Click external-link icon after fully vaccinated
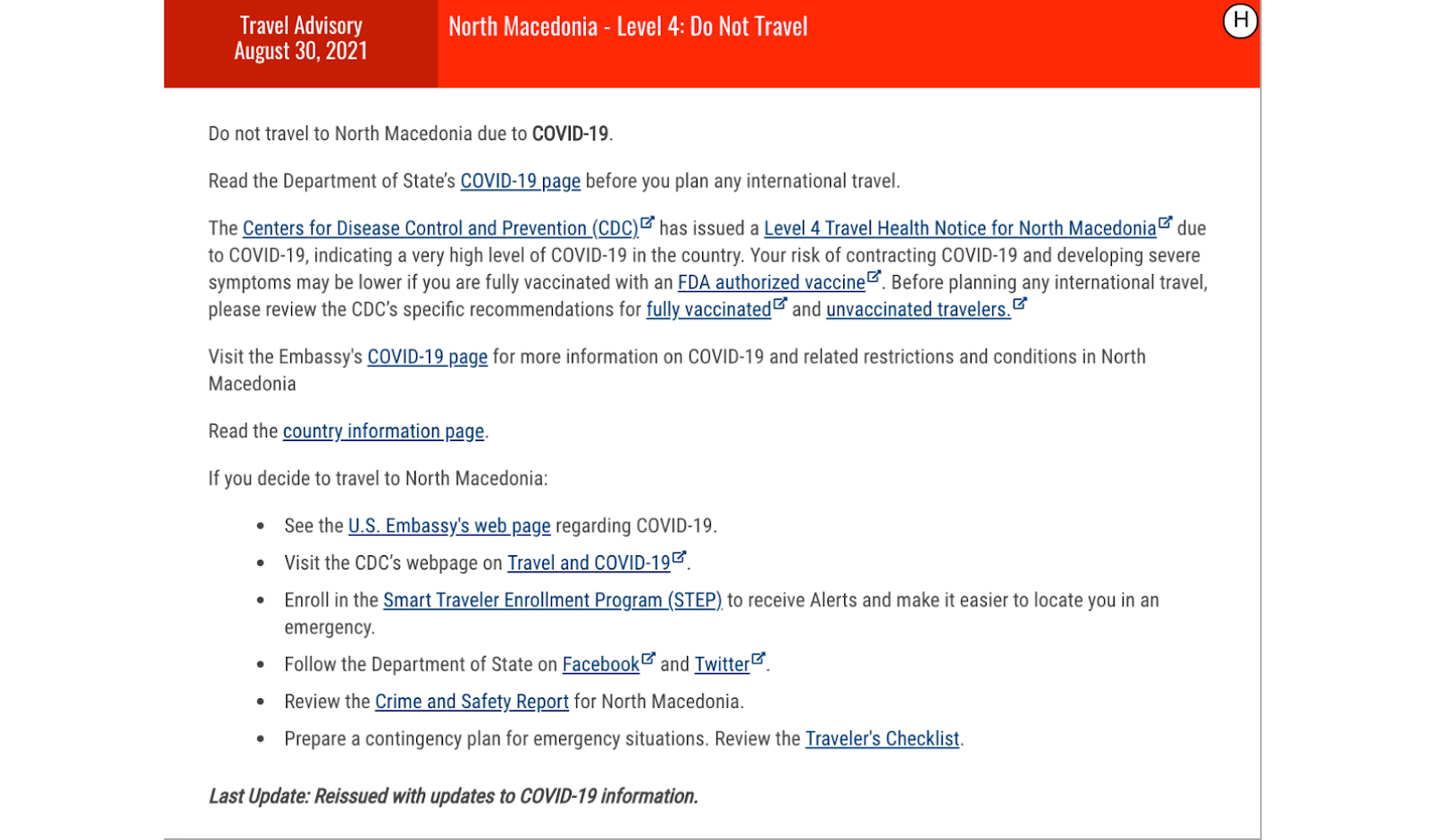This screenshot has width=1429, height=840. point(780,304)
